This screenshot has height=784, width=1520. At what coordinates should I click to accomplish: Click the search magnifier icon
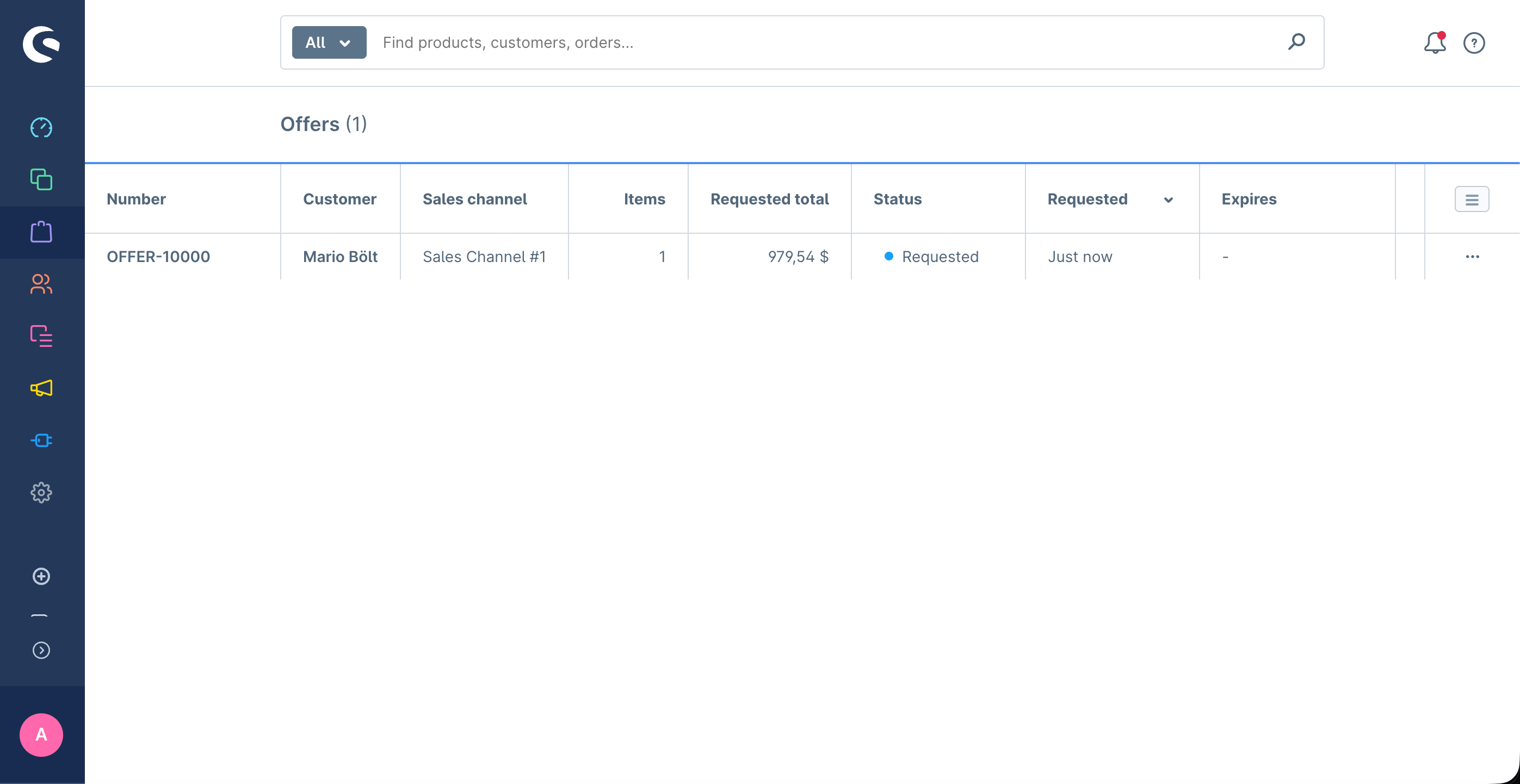coord(1296,42)
